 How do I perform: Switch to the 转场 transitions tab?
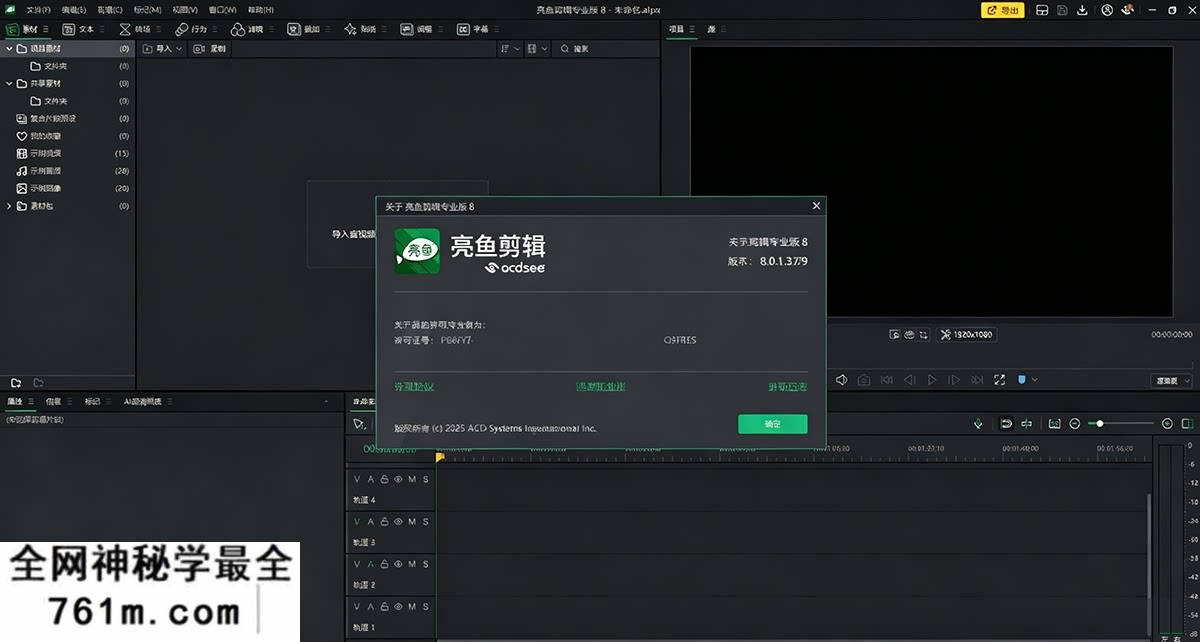(x=134, y=30)
